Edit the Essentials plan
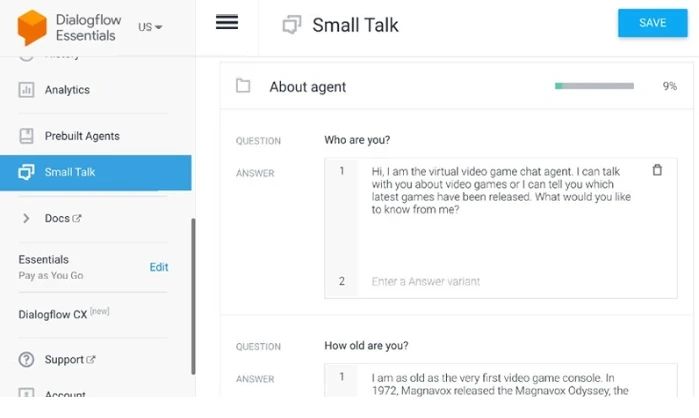Viewport: 699px width, 418px height. click(159, 267)
